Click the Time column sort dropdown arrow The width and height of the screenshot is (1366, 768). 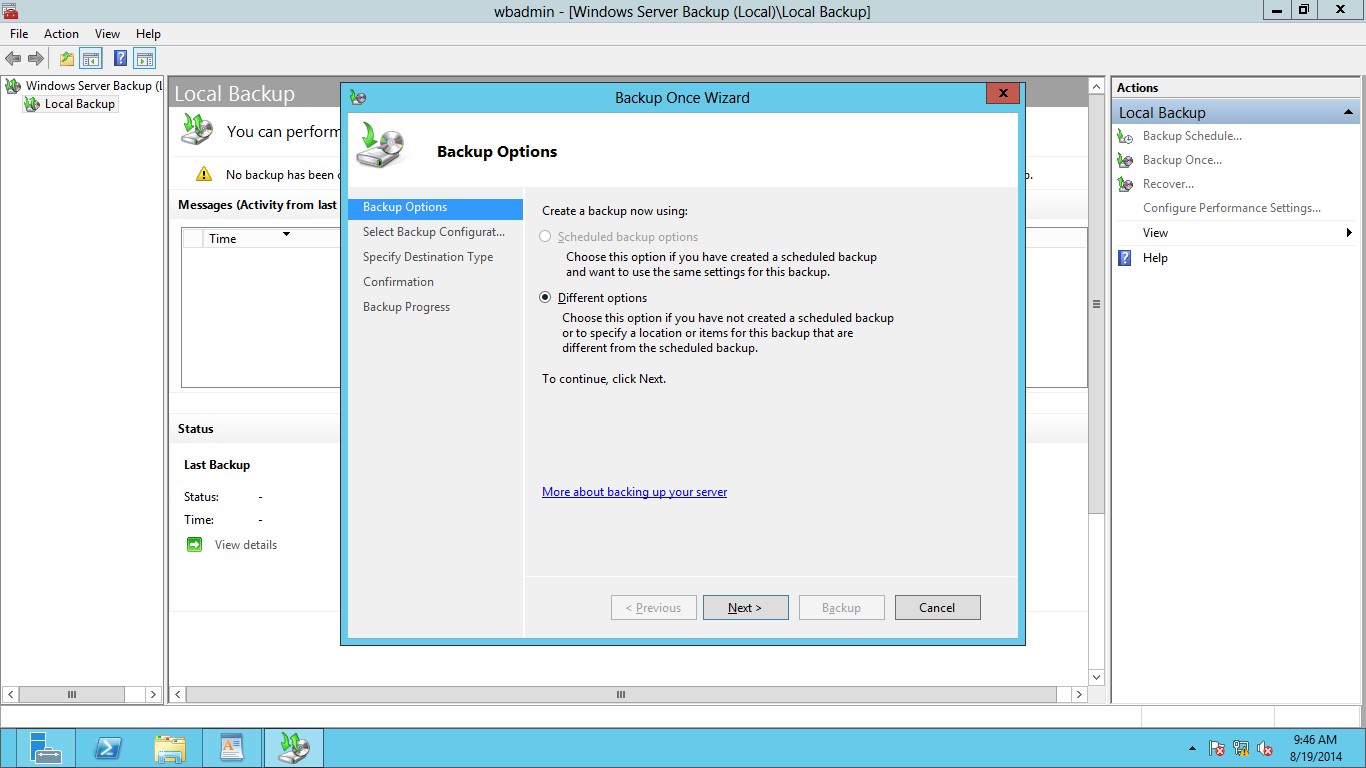coord(286,235)
